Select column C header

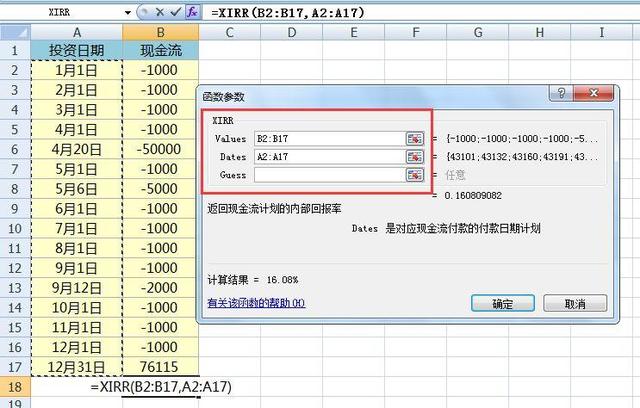pyautogui.click(x=229, y=32)
